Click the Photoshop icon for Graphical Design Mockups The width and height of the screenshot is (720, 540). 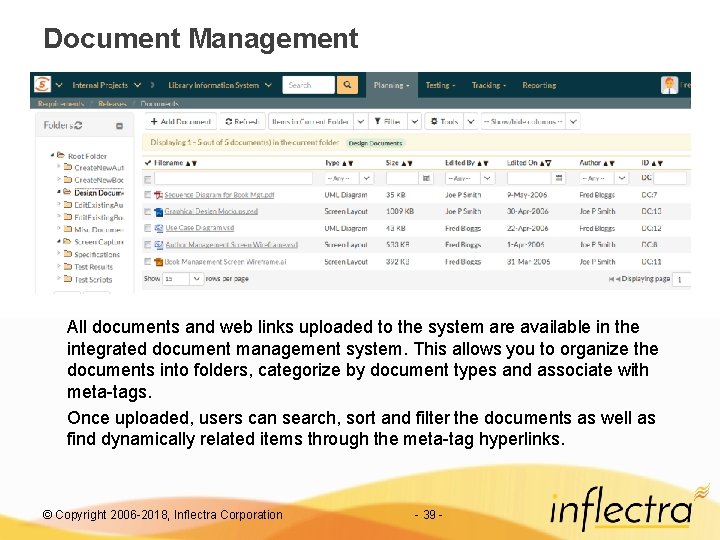click(x=158, y=212)
